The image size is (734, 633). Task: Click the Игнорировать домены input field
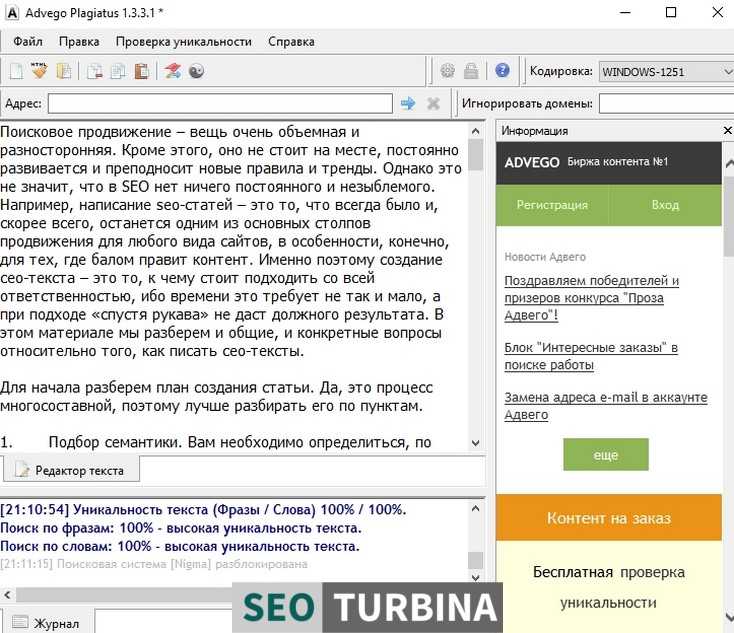click(667, 103)
